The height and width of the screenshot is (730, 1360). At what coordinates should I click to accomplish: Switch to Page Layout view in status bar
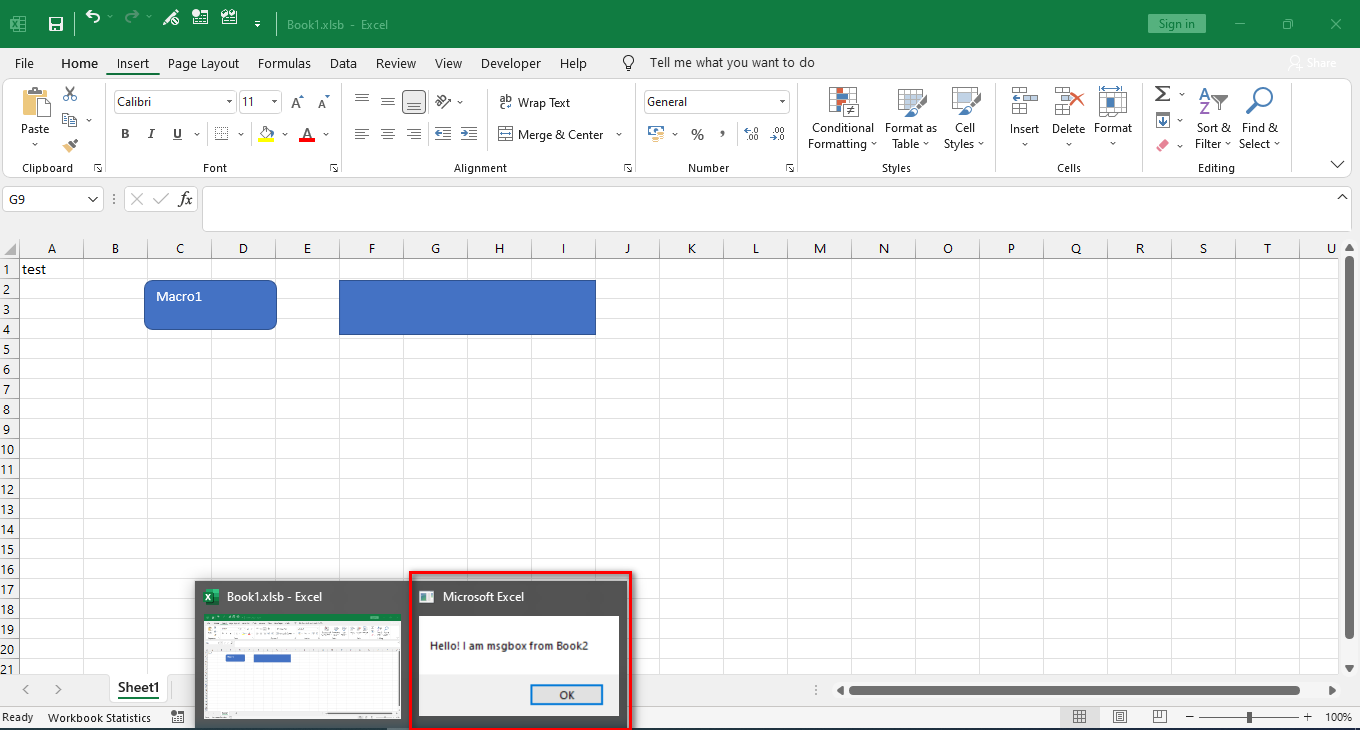click(x=1120, y=717)
